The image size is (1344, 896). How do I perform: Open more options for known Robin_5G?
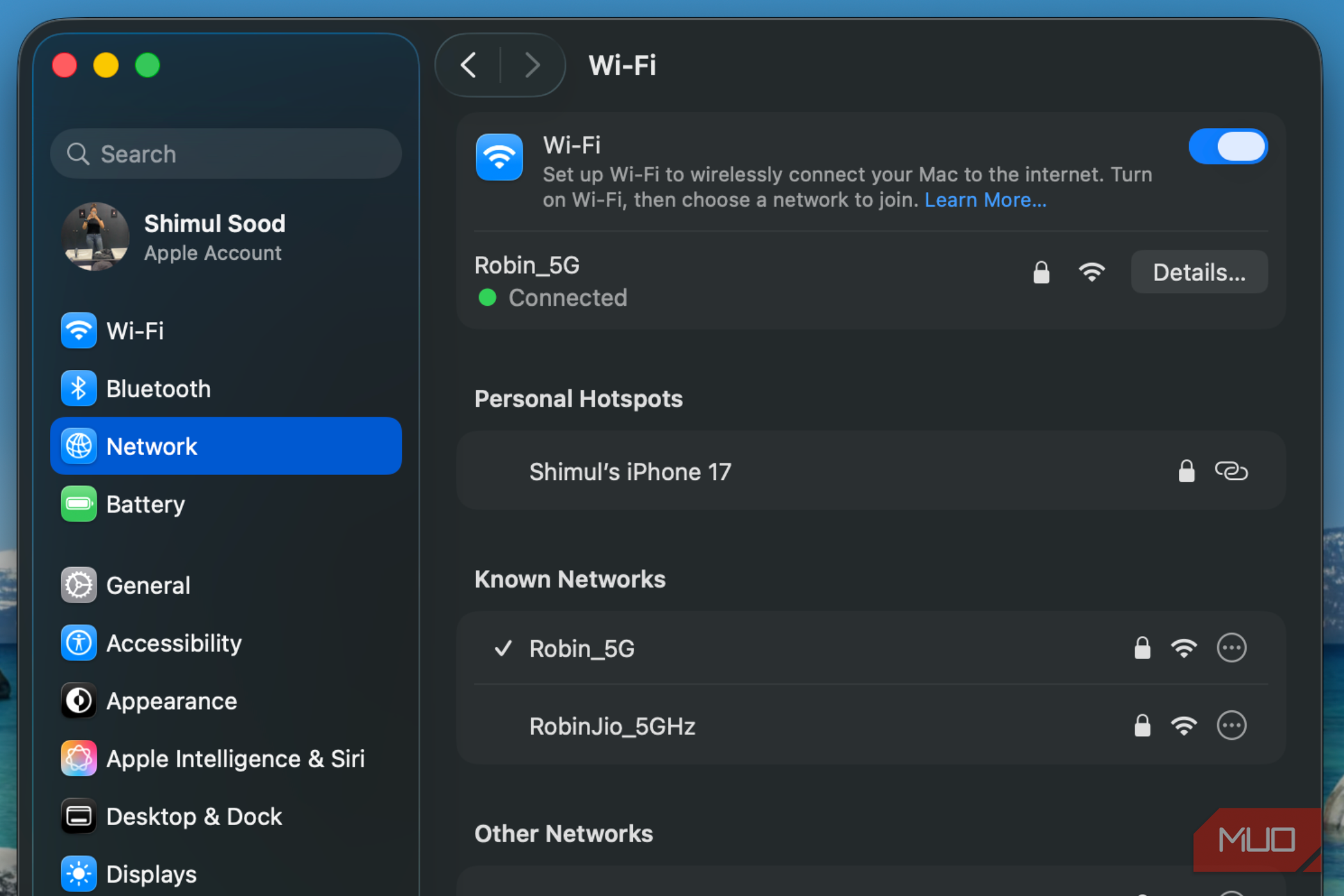[x=1231, y=648]
